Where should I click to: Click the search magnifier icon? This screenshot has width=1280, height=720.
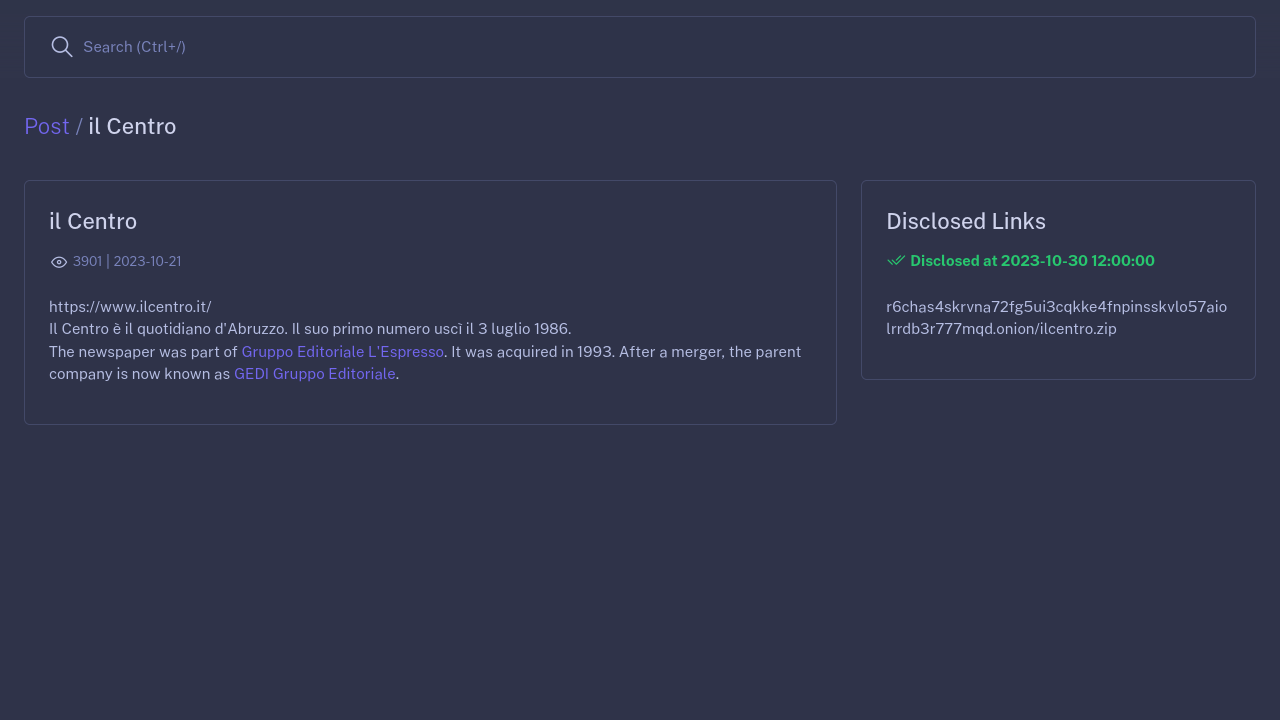click(x=62, y=47)
